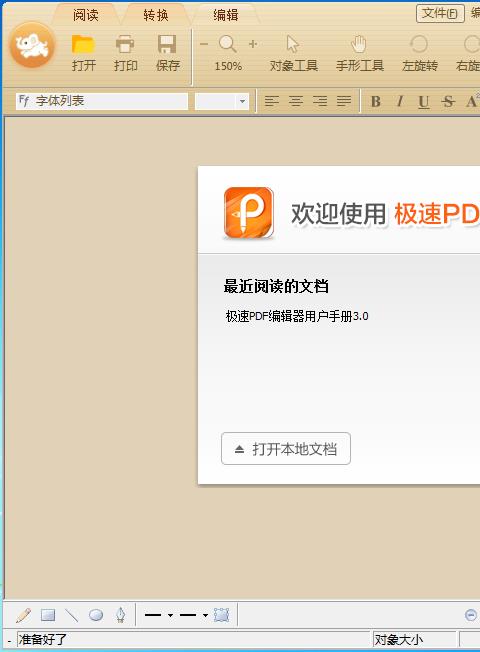Switch to the 转换 tab
Viewport: 480px width, 652px height.
click(156, 15)
